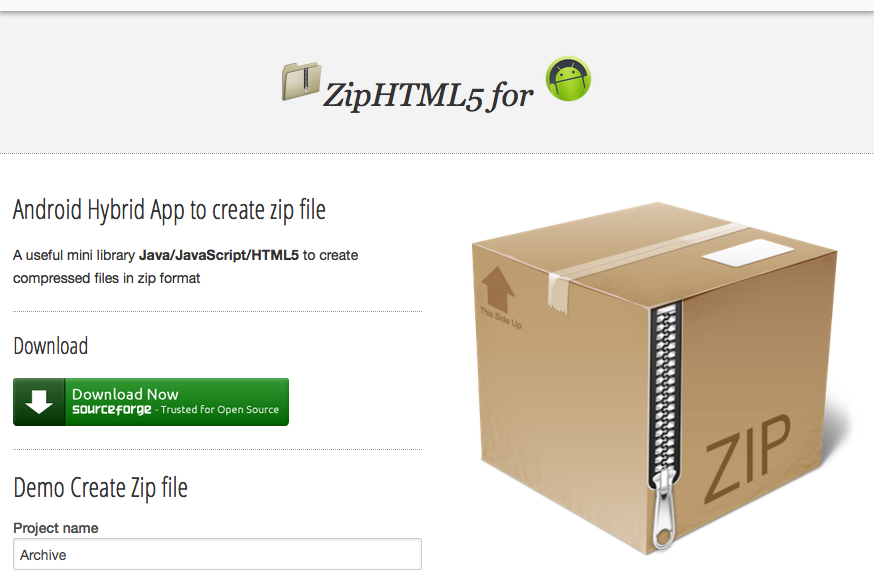Click the ZIP lettering on the cardboard box
874x575 pixels.
click(747, 458)
